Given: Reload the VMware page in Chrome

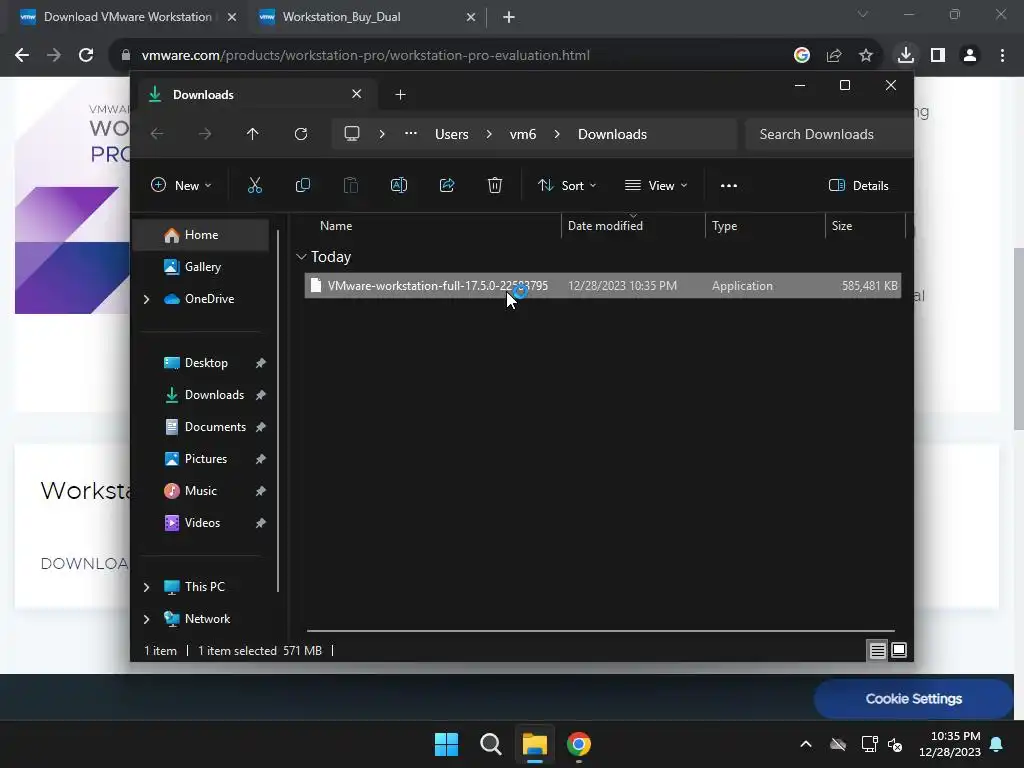Looking at the screenshot, I should point(86,55).
